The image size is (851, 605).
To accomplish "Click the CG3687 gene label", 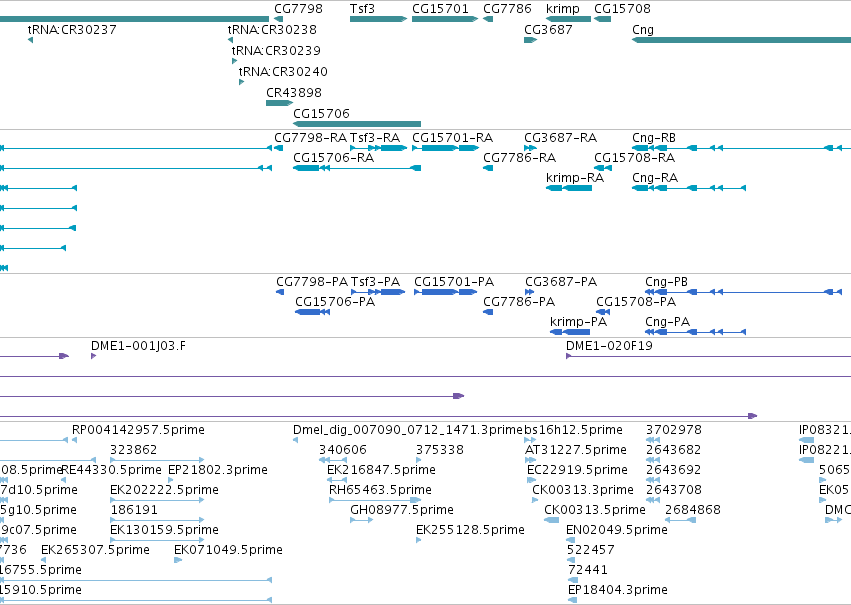I will 548,29.
